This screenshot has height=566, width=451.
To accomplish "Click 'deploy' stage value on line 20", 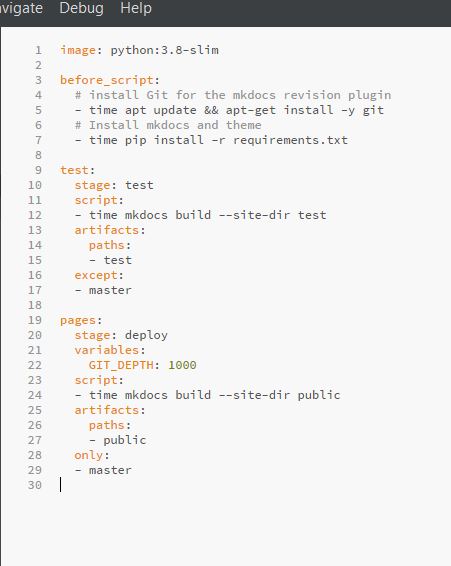I will 146,335.
